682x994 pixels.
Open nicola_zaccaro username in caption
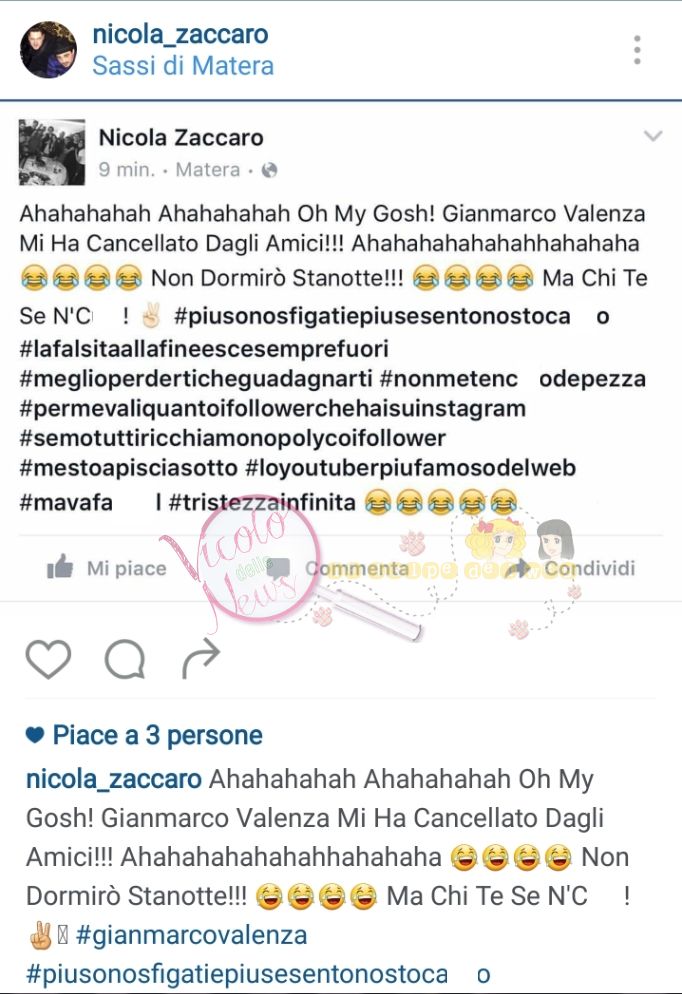114,779
